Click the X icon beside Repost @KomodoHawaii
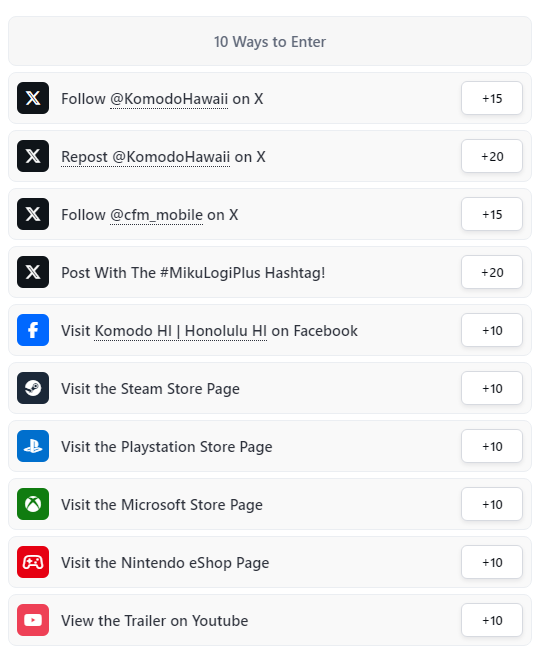This screenshot has height=652, width=540. pos(33,156)
